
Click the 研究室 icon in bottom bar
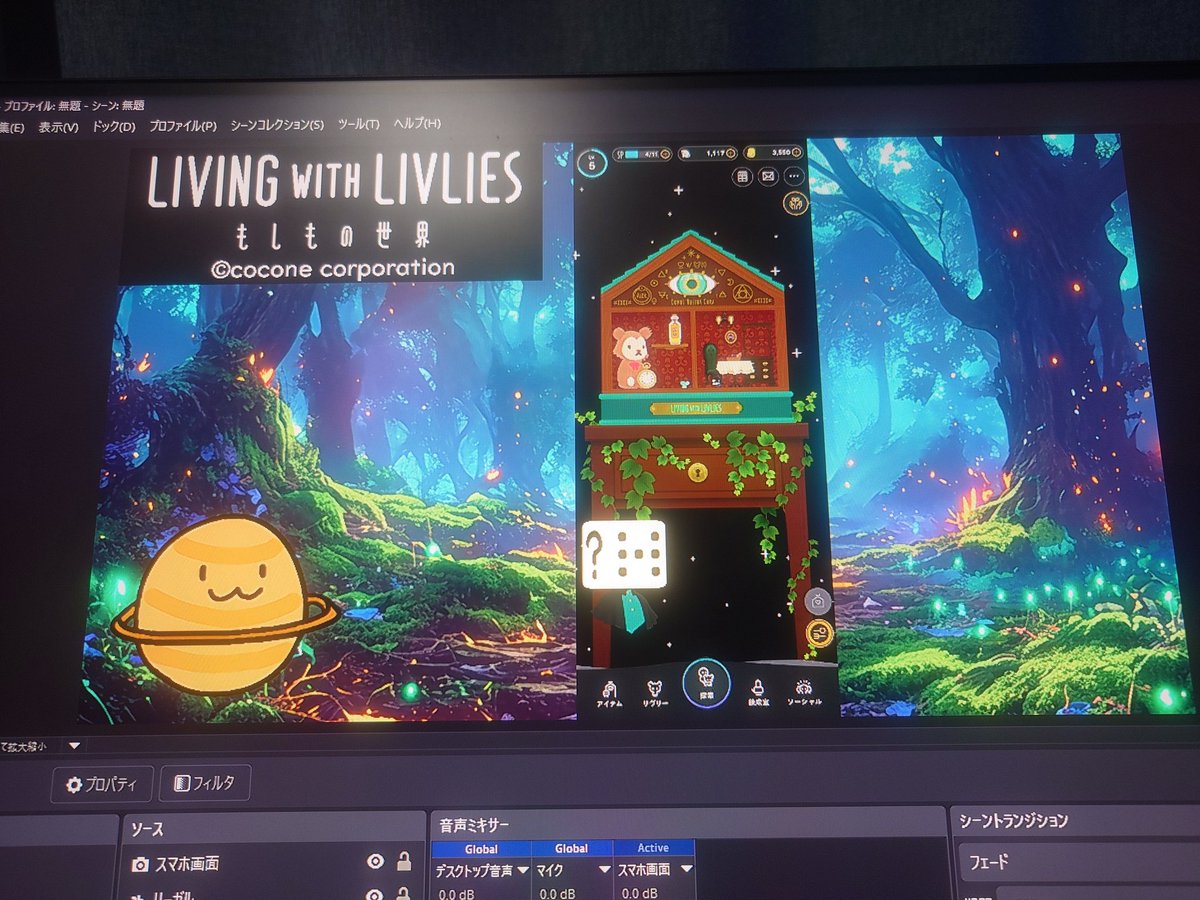click(x=759, y=692)
